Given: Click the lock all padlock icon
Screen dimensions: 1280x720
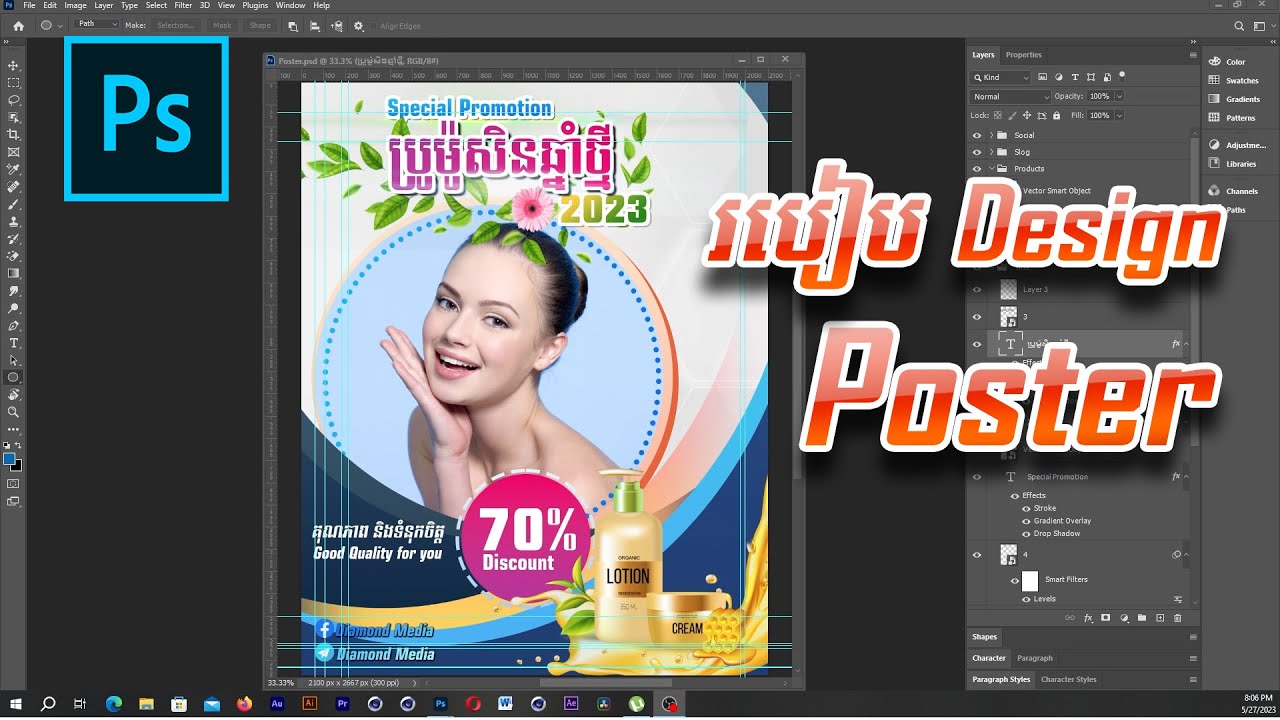Looking at the screenshot, I should [x=1056, y=115].
